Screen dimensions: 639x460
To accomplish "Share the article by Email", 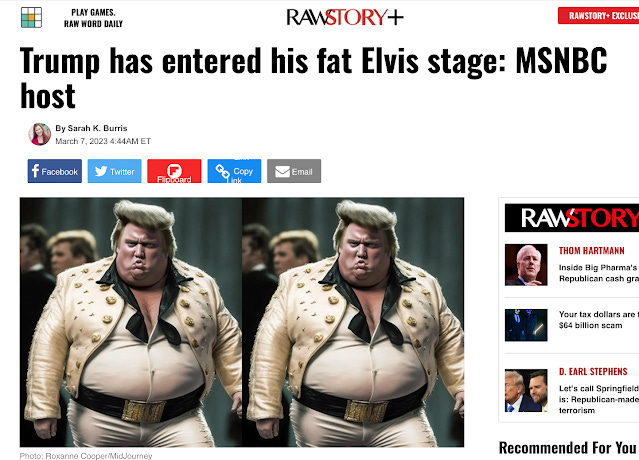I will pyautogui.click(x=294, y=171).
